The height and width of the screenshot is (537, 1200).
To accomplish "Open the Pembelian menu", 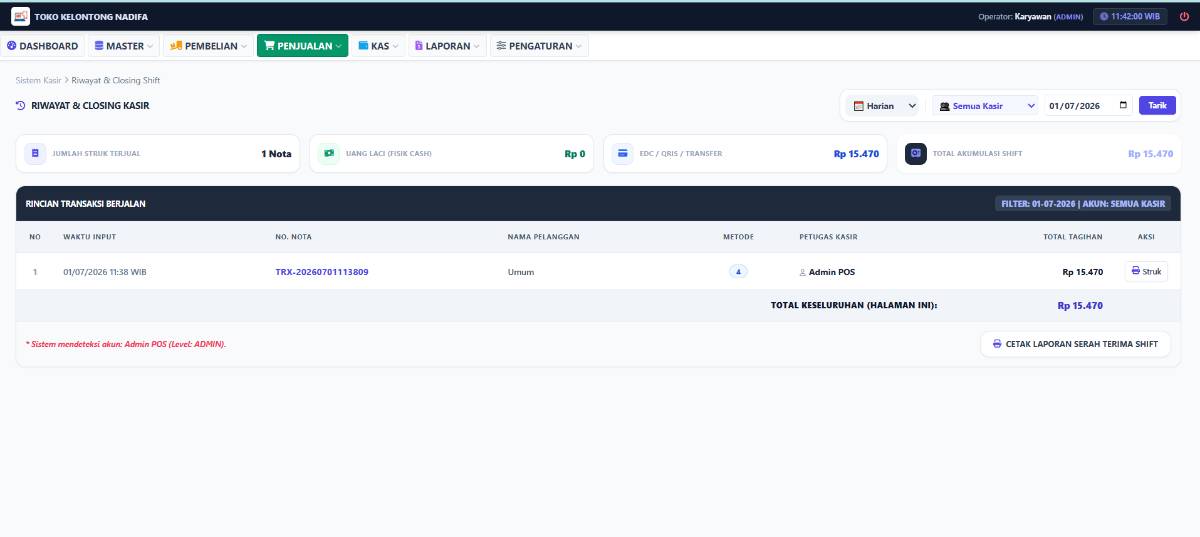I will [208, 46].
